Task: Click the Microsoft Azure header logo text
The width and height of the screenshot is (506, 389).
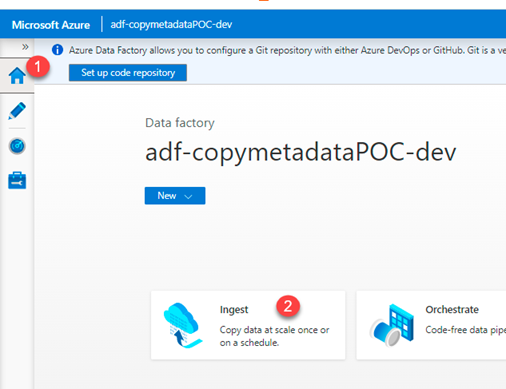Action: pyautogui.click(x=51, y=25)
